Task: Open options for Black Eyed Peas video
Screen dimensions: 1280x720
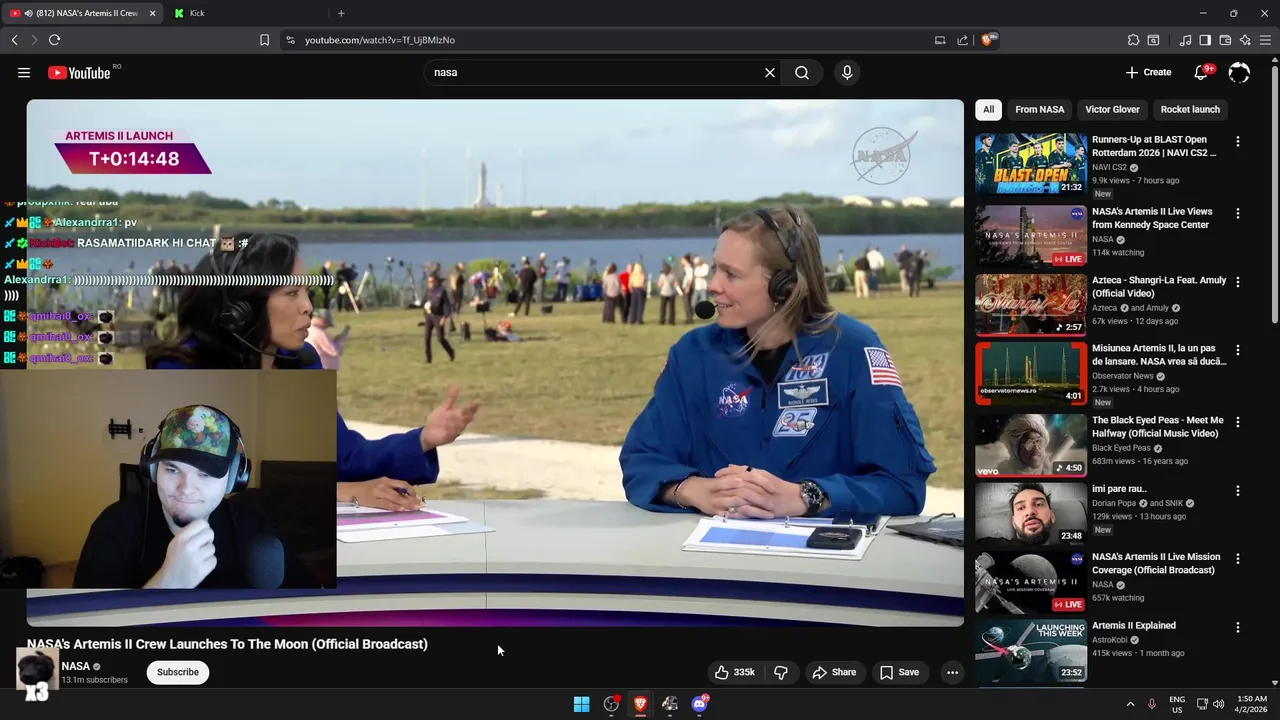Action: (1237, 423)
